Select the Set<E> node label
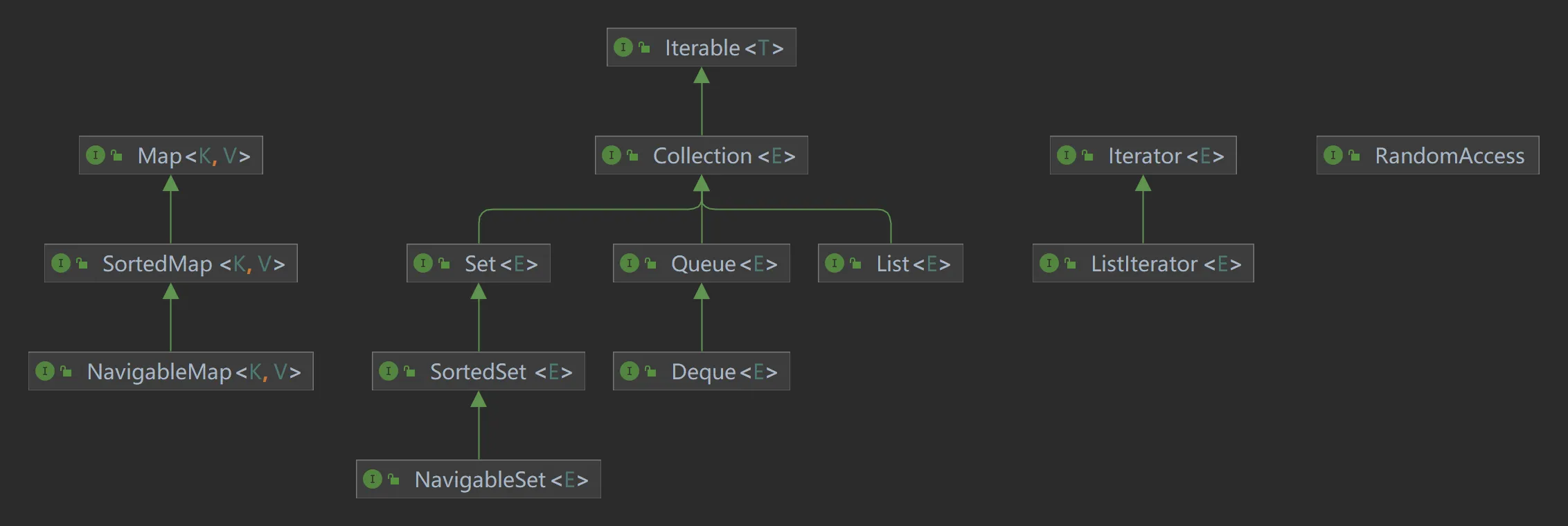1568x526 pixels. pos(501,264)
